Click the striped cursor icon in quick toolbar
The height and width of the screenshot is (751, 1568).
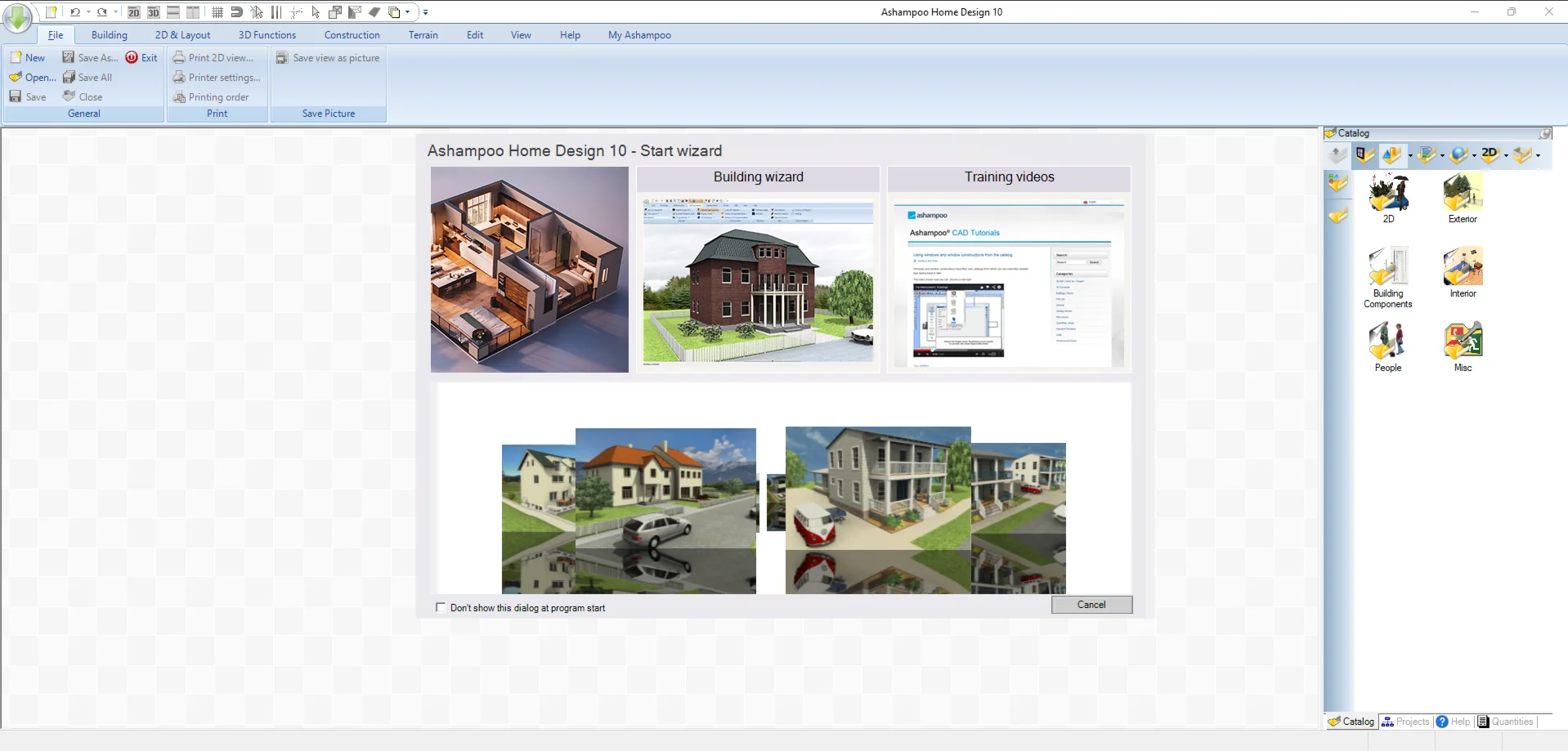[x=257, y=12]
